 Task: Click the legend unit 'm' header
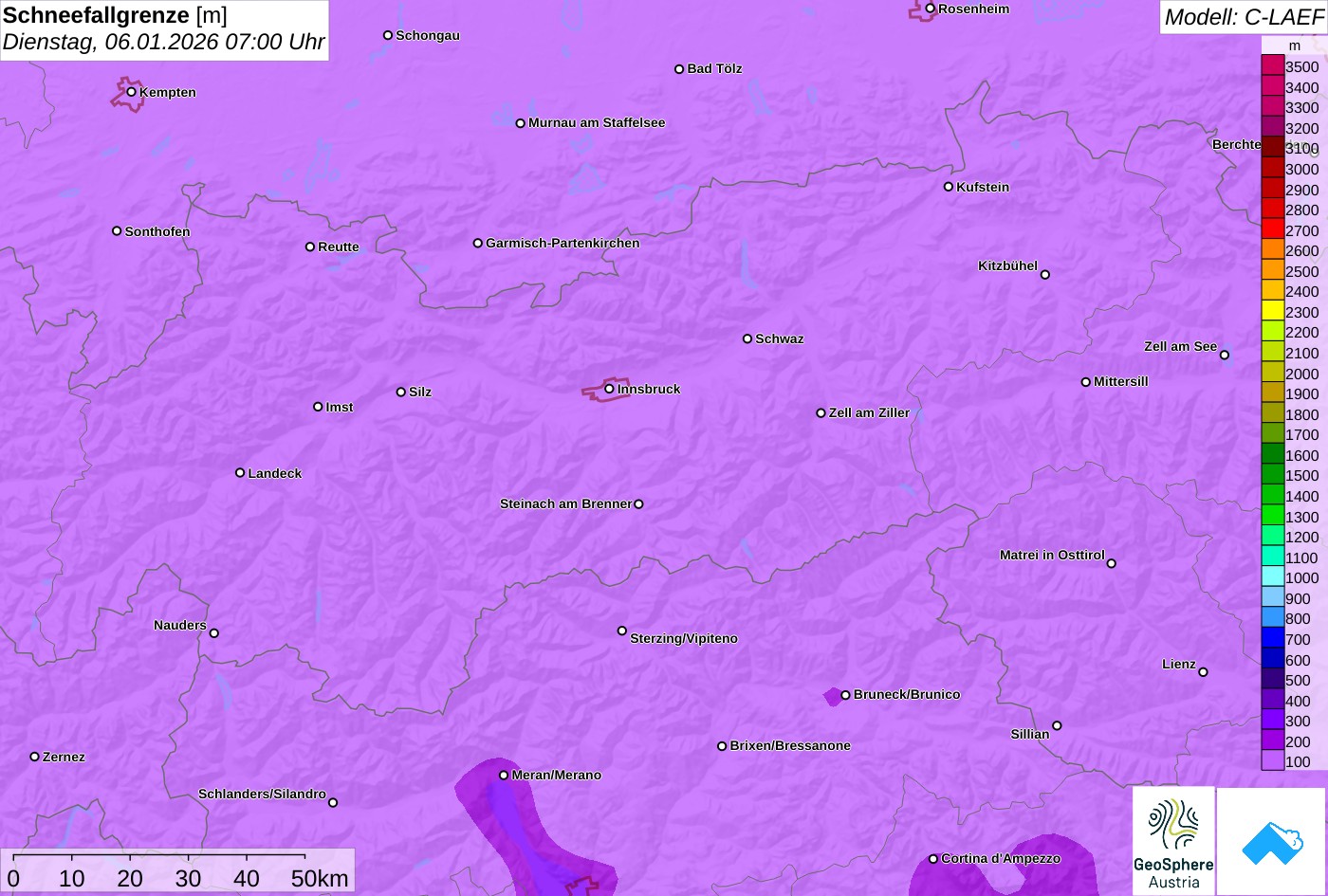[x=1295, y=46]
